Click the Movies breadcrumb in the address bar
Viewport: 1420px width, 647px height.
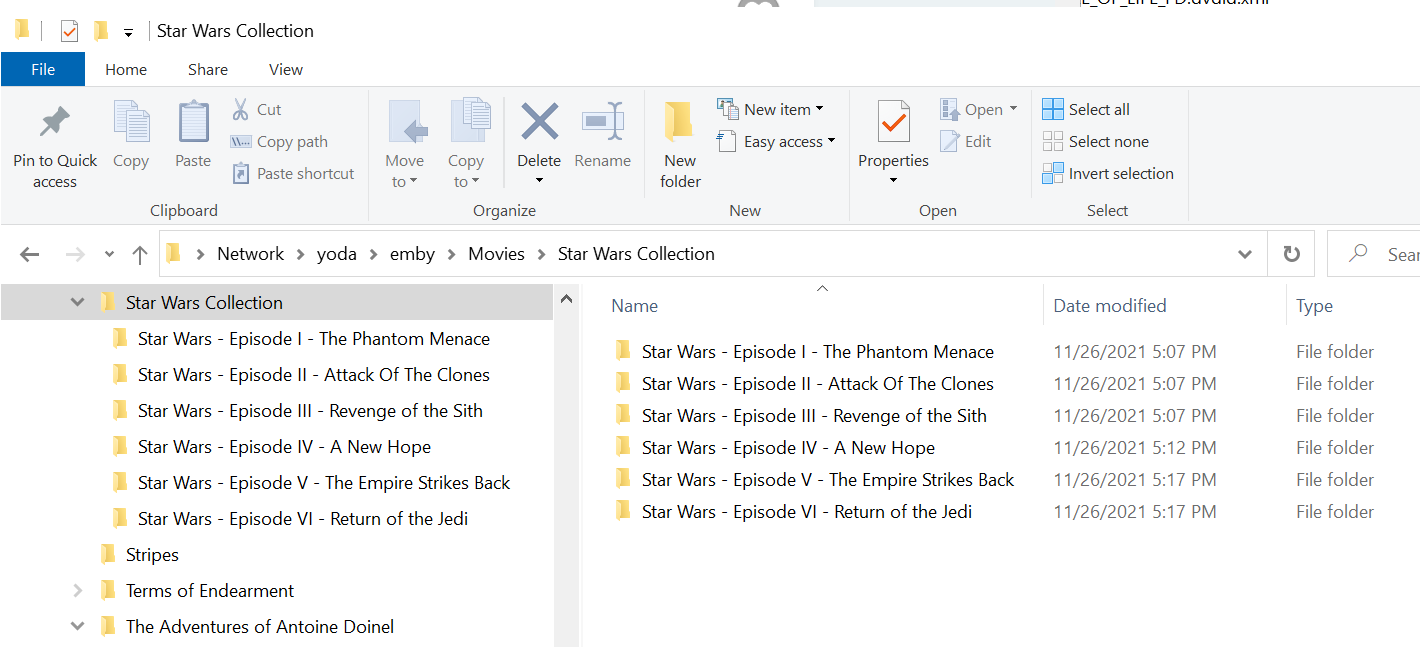pyautogui.click(x=496, y=253)
